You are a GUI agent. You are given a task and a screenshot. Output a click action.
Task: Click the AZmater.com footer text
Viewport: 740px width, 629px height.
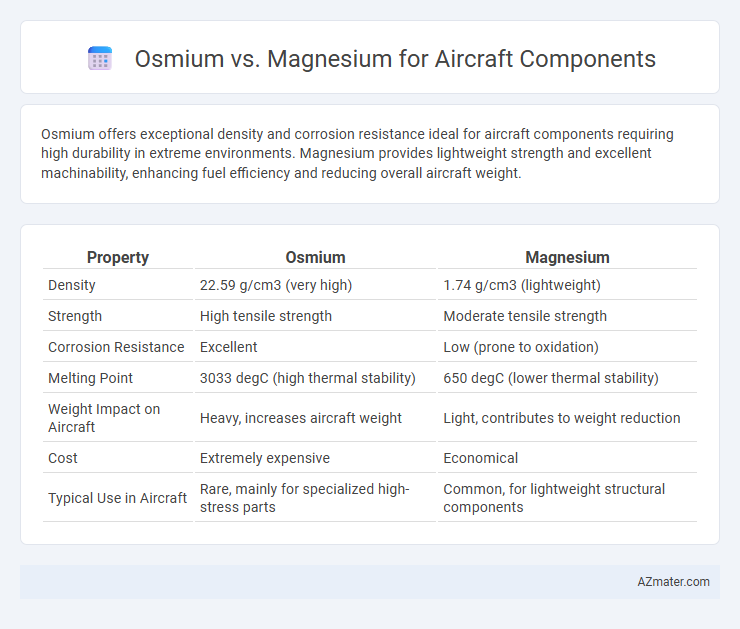pyautogui.click(x=673, y=582)
